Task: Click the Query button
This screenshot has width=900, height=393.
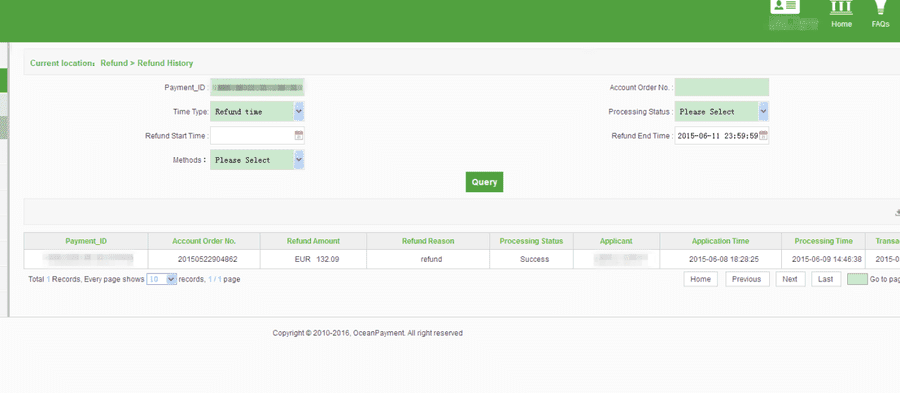Action: 484,182
